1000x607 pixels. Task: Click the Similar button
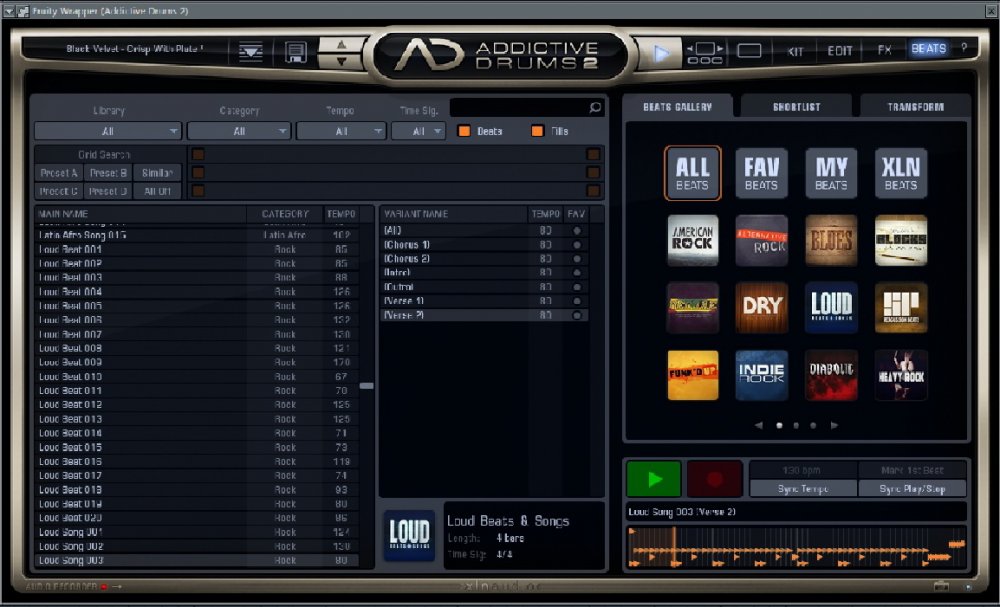coord(158,173)
